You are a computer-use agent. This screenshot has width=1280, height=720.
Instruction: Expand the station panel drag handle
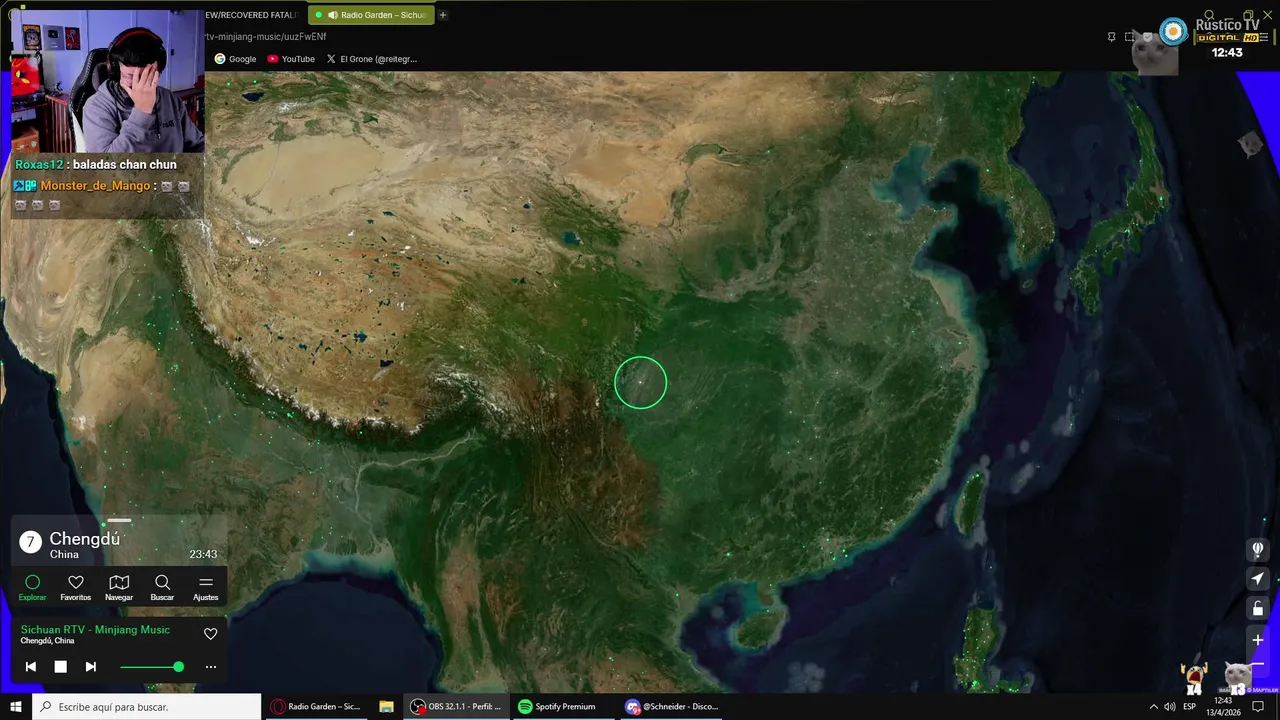119,520
